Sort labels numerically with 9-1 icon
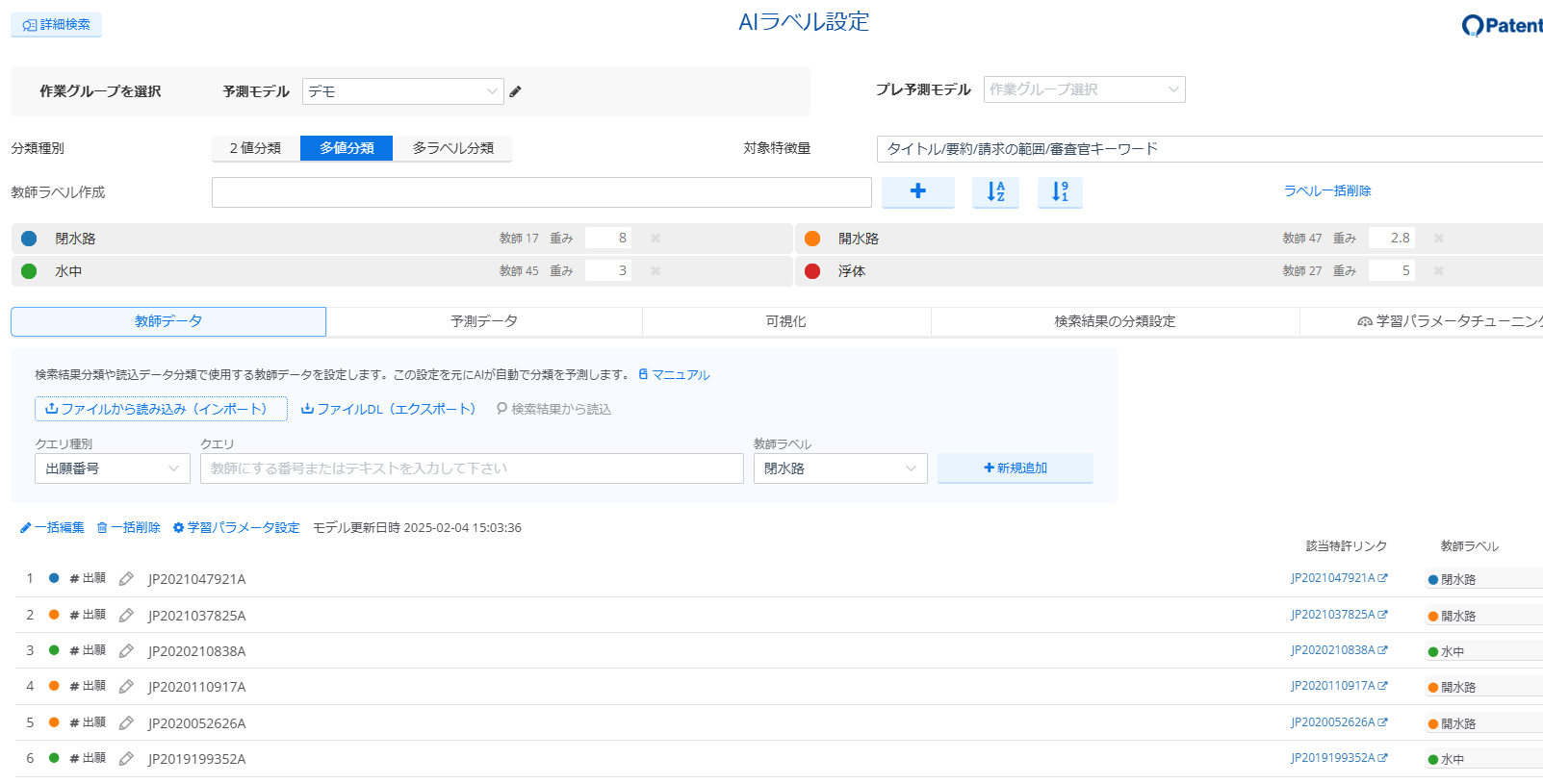Screen dimensions: 1543x784 (1059, 191)
